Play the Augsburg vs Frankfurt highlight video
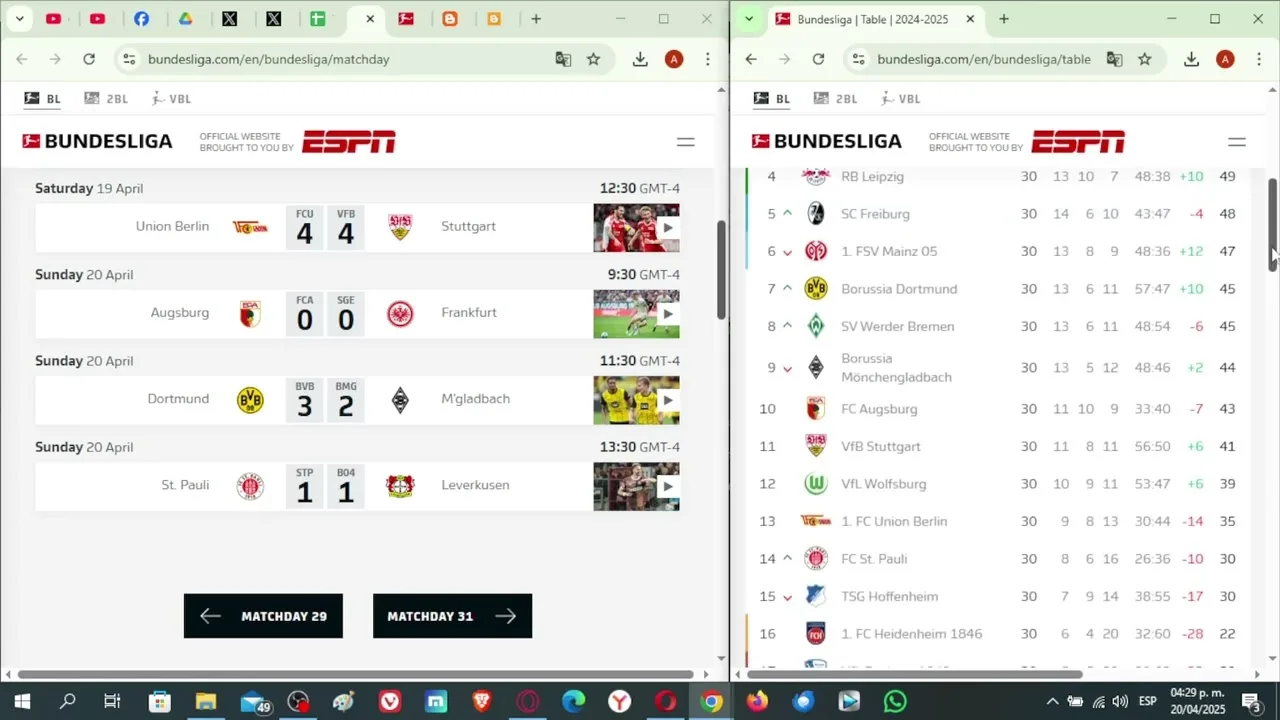The image size is (1280, 720). tap(636, 314)
